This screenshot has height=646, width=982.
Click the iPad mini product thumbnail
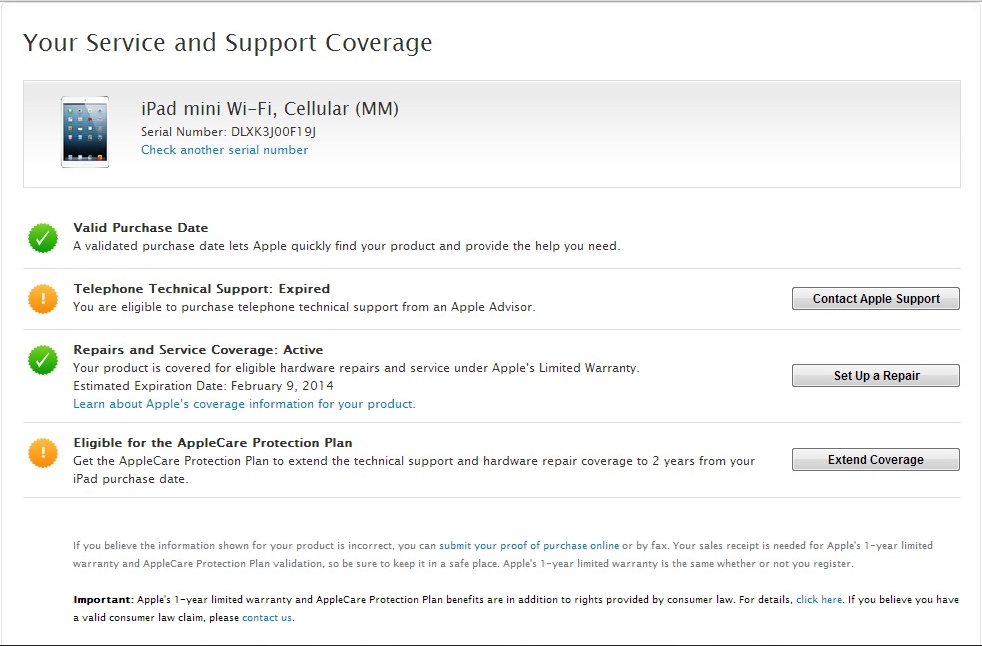pyautogui.click(x=84, y=131)
